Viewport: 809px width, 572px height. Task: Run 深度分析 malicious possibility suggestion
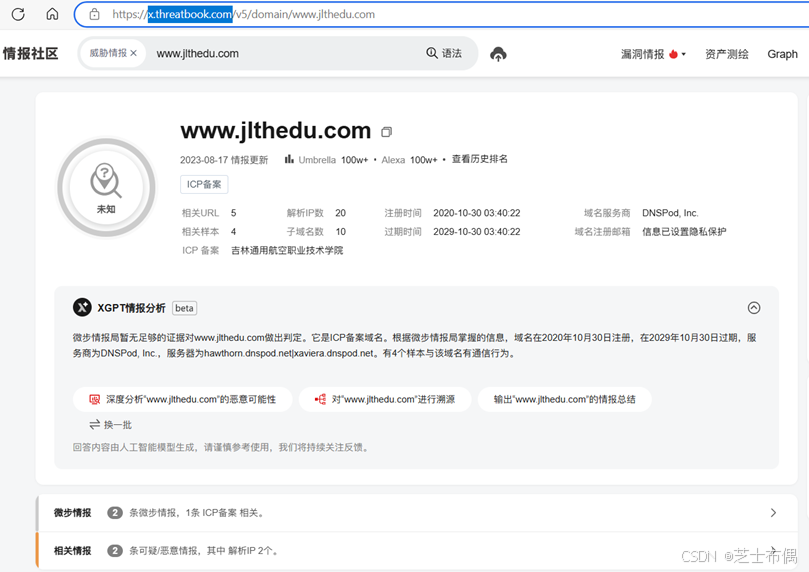[x=183, y=399]
